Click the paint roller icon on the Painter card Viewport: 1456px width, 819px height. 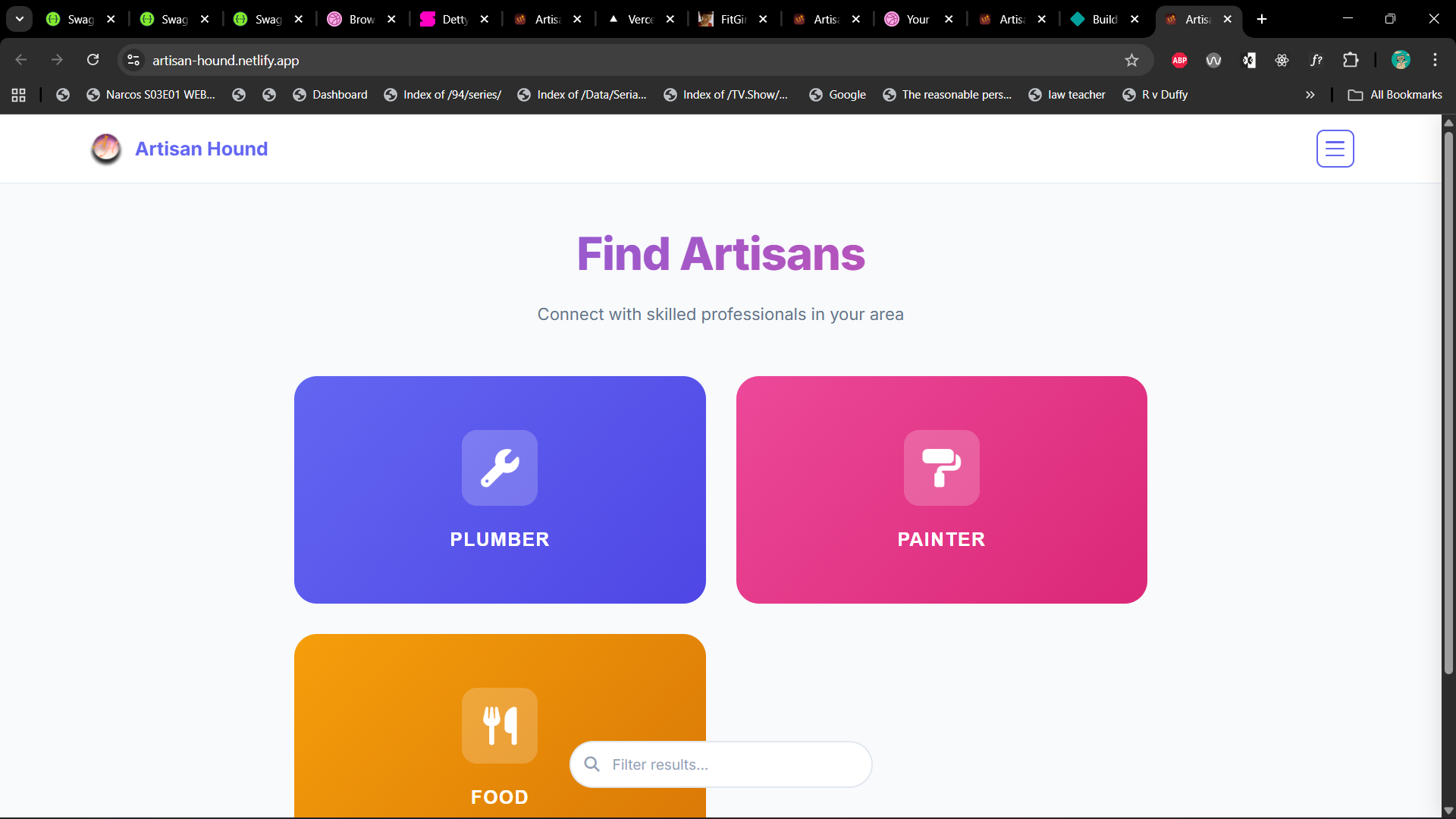pos(940,468)
